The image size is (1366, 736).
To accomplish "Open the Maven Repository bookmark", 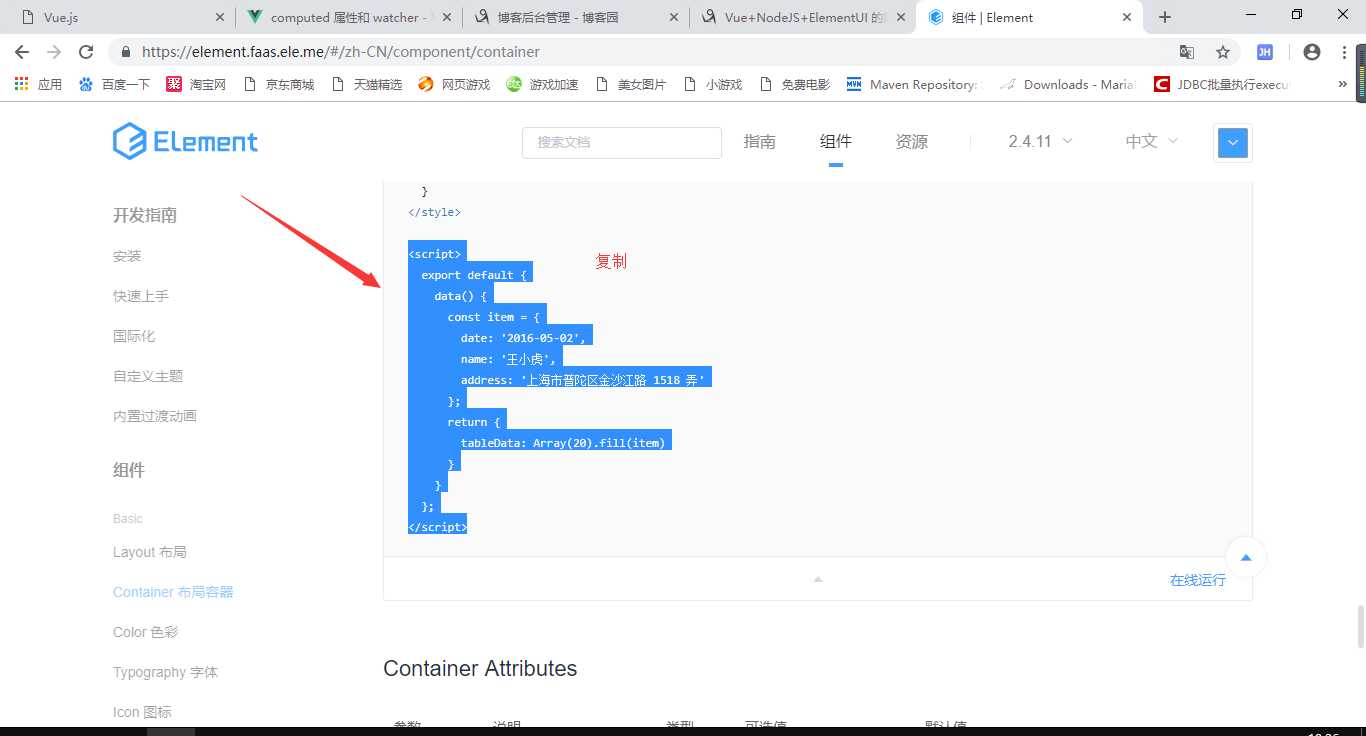I will [913, 84].
